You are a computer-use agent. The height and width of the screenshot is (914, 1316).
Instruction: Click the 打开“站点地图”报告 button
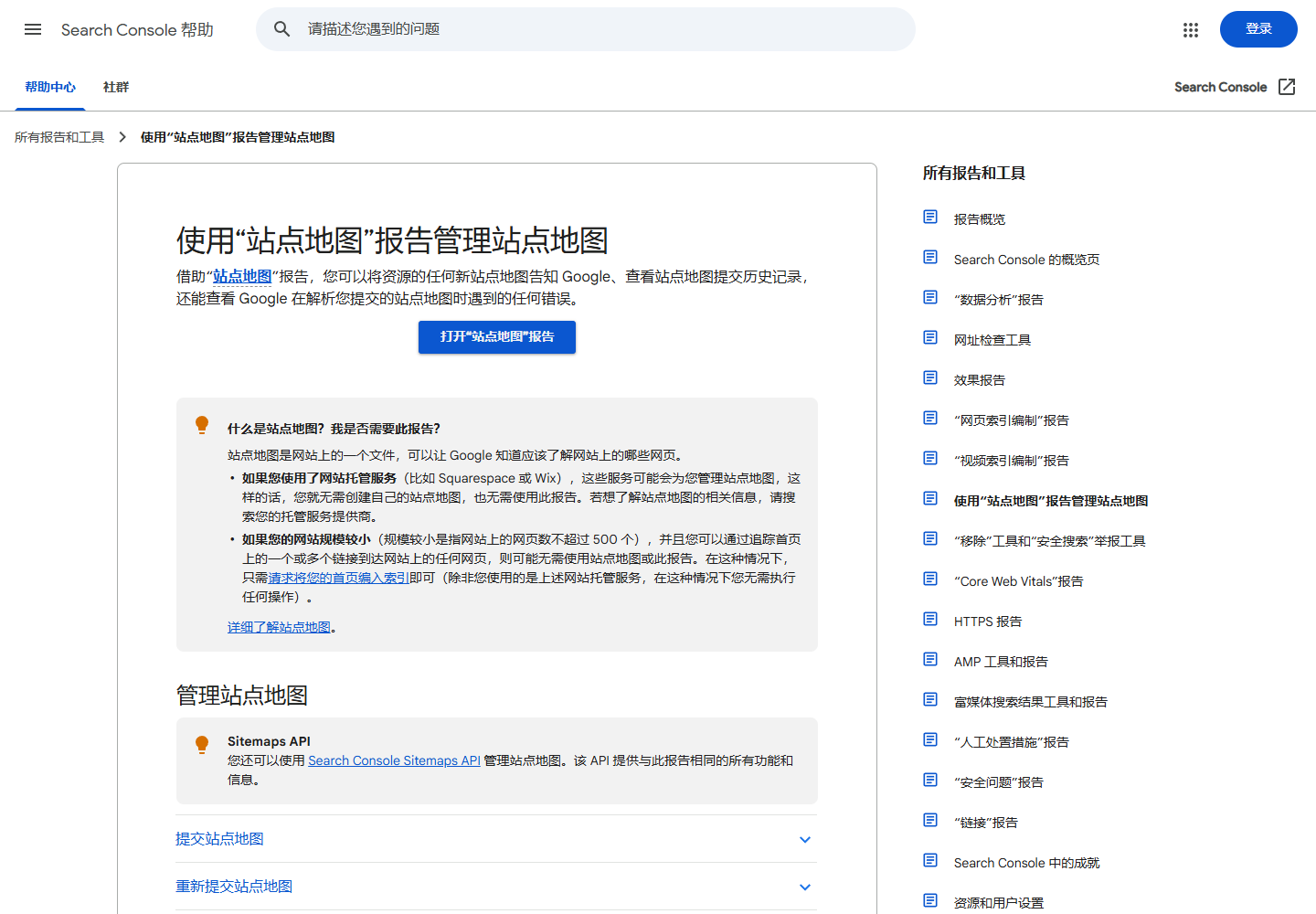pyautogui.click(x=497, y=336)
